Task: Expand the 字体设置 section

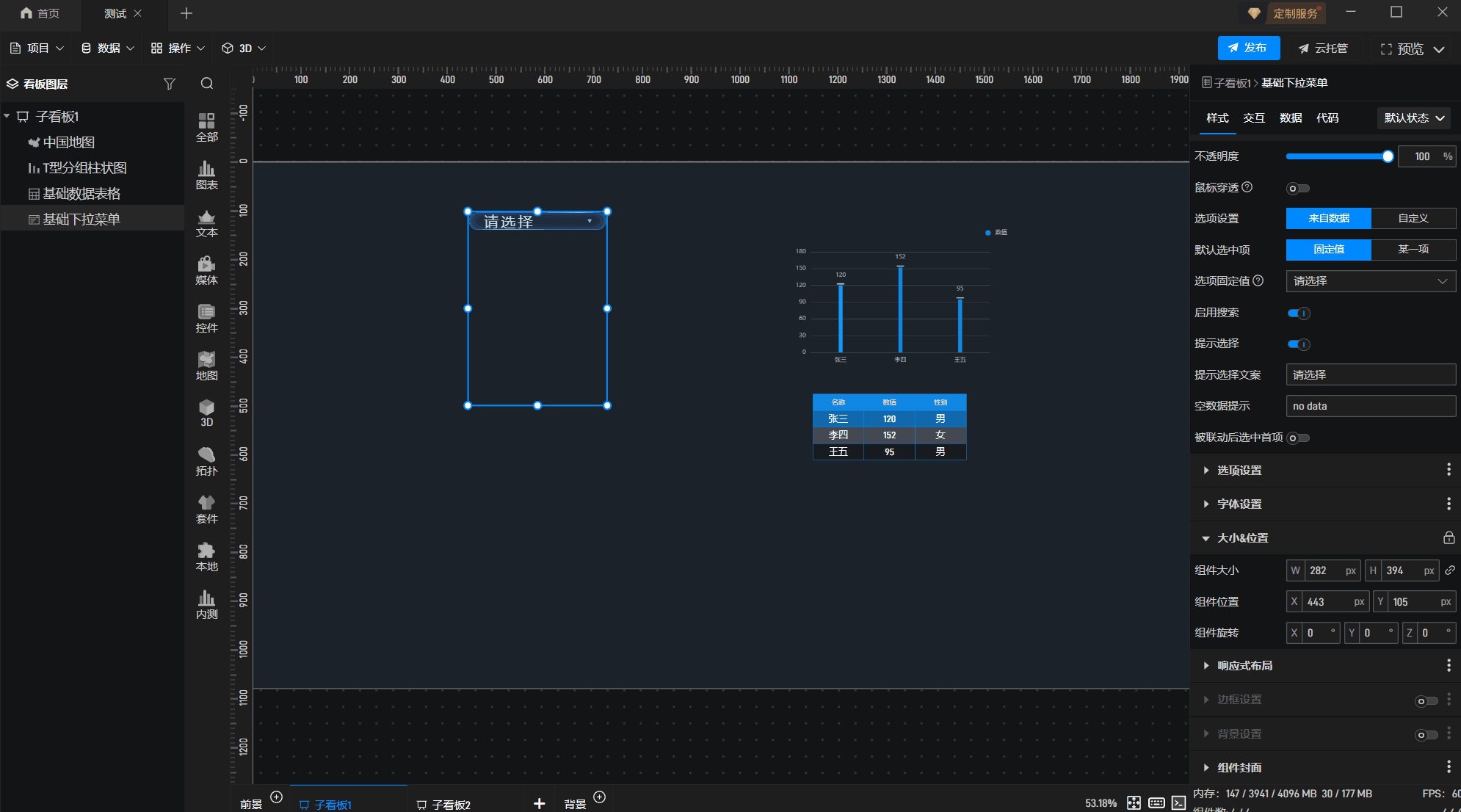Action: pos(1239,504)
